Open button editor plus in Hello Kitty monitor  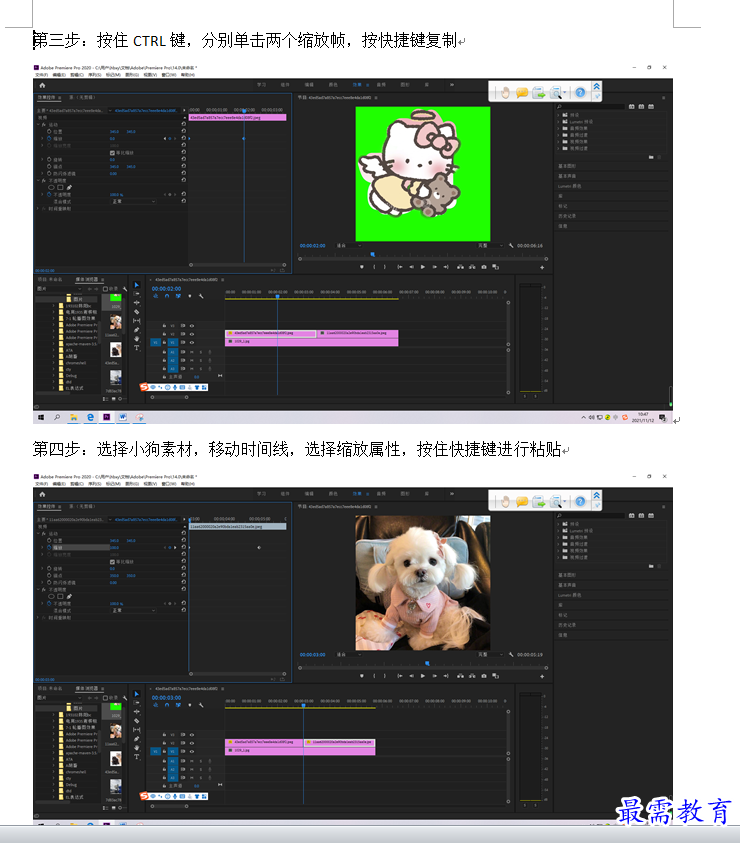point(542,267)
